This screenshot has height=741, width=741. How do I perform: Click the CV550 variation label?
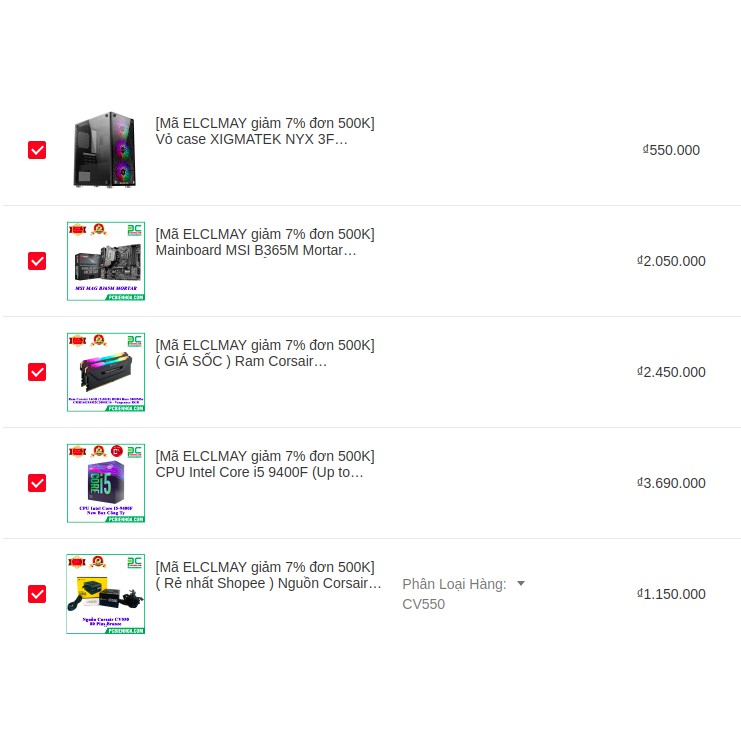click(x=423, y=604)
